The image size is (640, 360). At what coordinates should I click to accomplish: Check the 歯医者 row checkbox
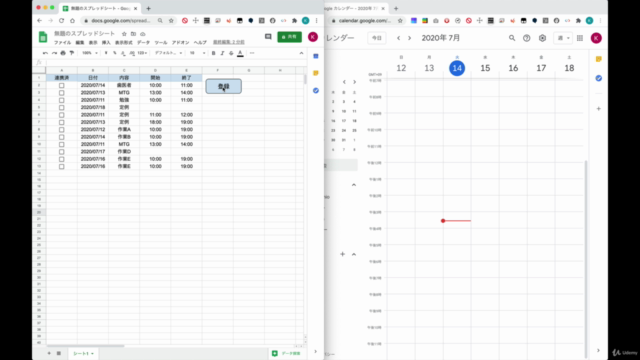click(62, 85)
